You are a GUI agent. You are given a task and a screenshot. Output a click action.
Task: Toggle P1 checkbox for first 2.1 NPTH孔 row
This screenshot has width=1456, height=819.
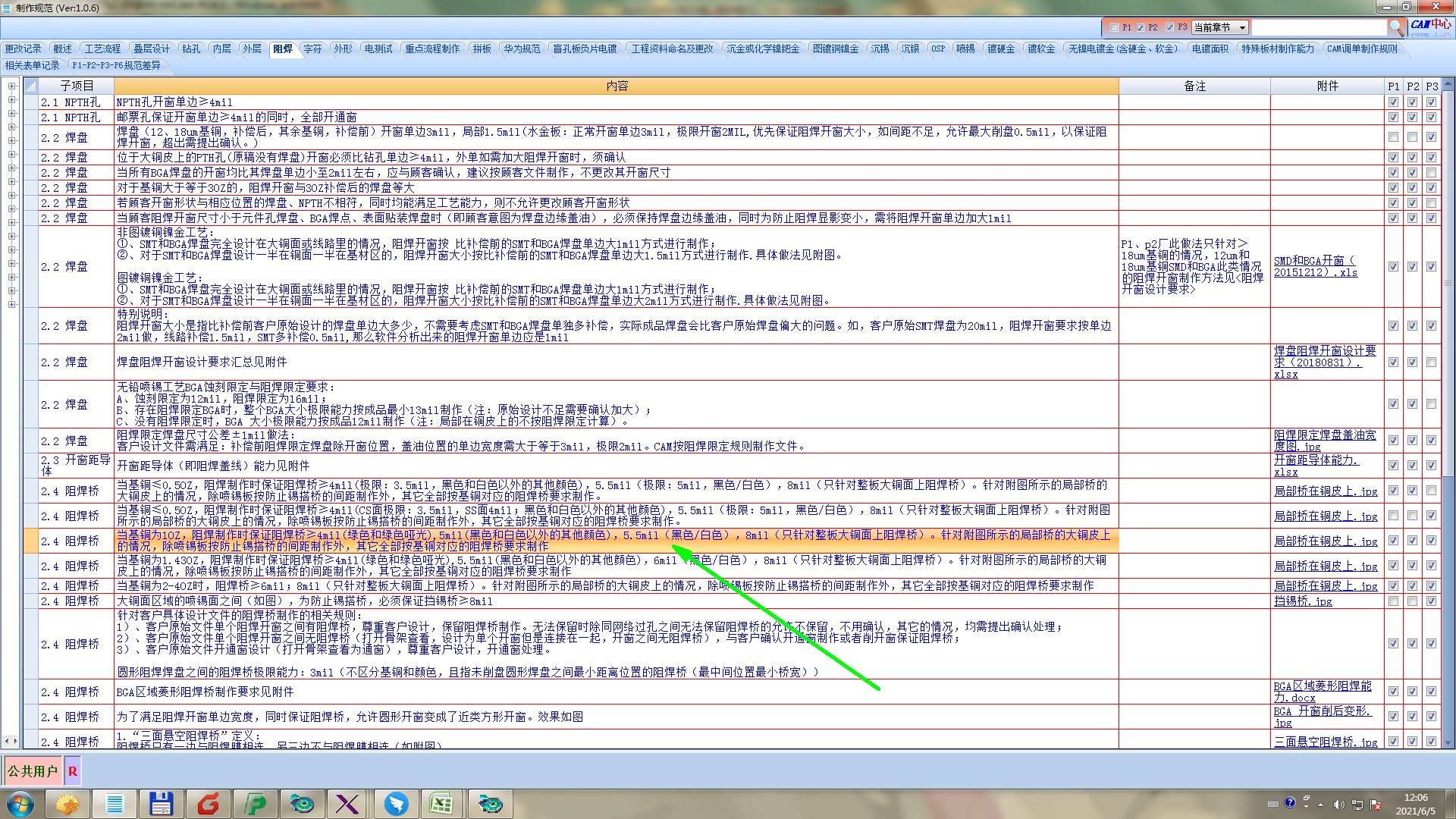1393,102
